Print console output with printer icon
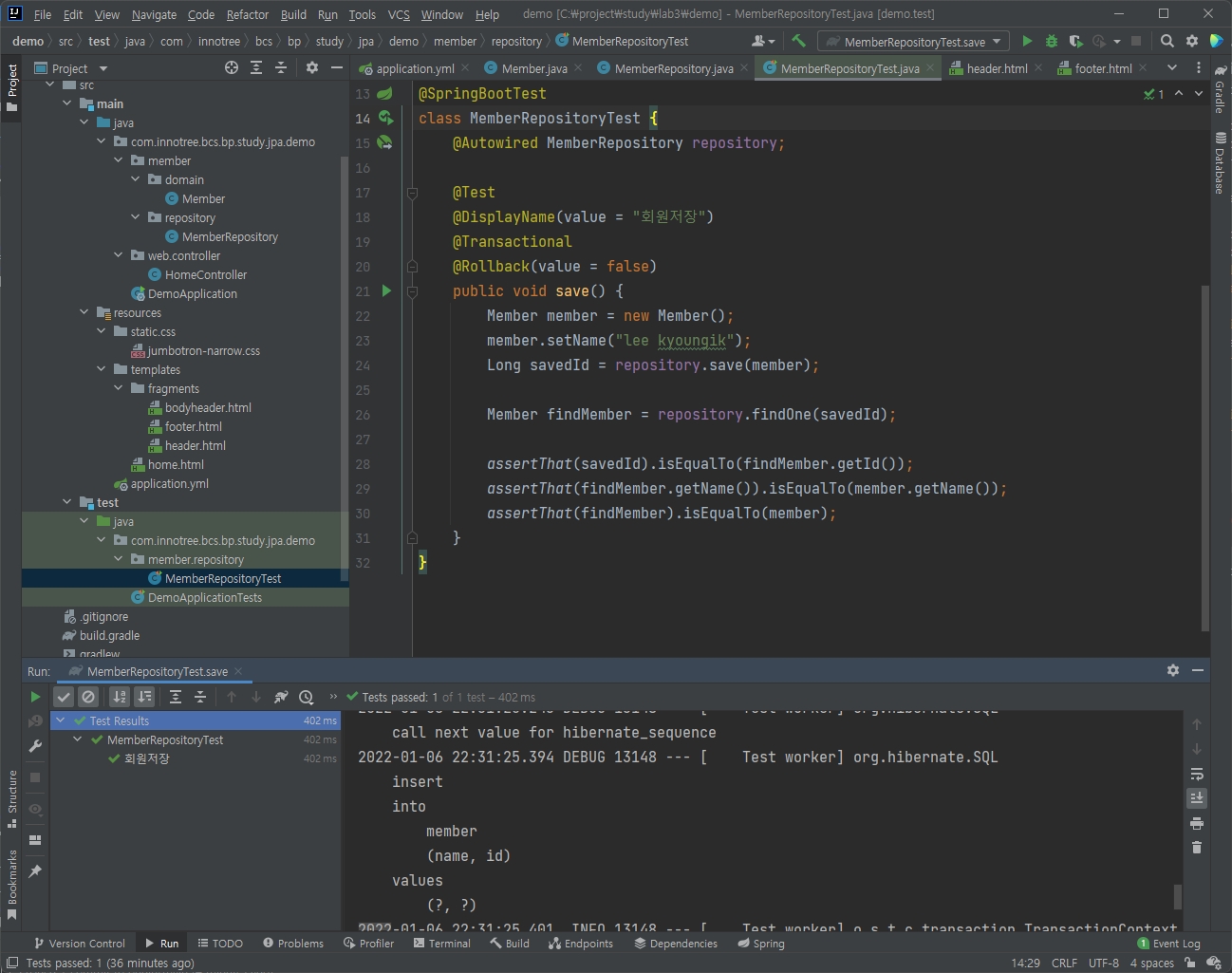Viewport: 1232px width, 973px height. coord(1197,822)
